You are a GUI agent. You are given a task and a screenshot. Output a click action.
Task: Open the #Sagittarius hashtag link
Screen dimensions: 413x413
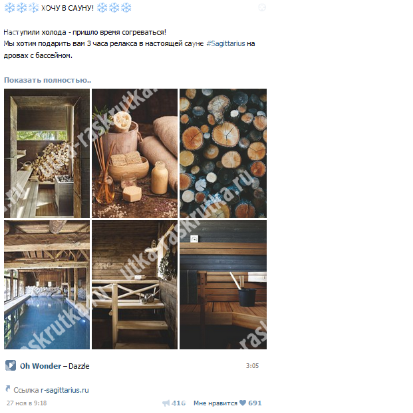tap(226, 43)
